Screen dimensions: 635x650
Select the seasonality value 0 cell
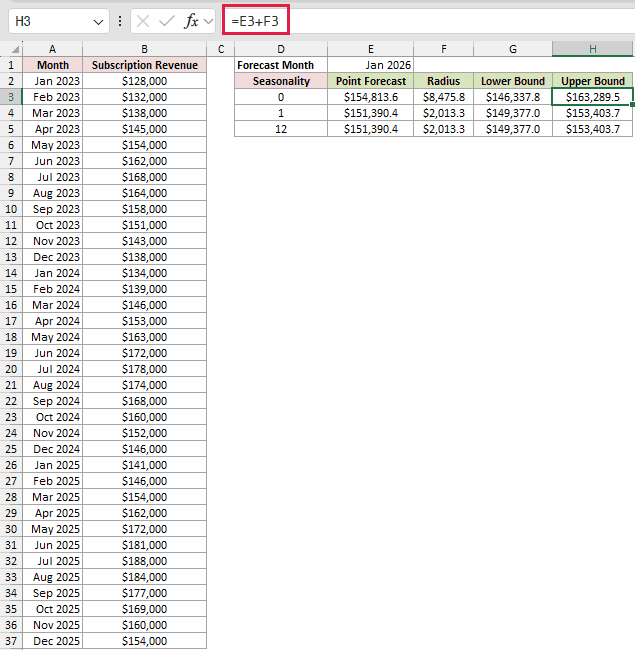tap(281, 97)
